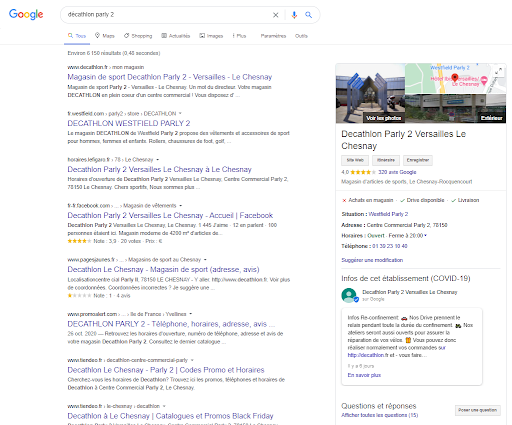Click the Horaires Ouvert status text
This screenshot has height=425, width=512.
376,235
